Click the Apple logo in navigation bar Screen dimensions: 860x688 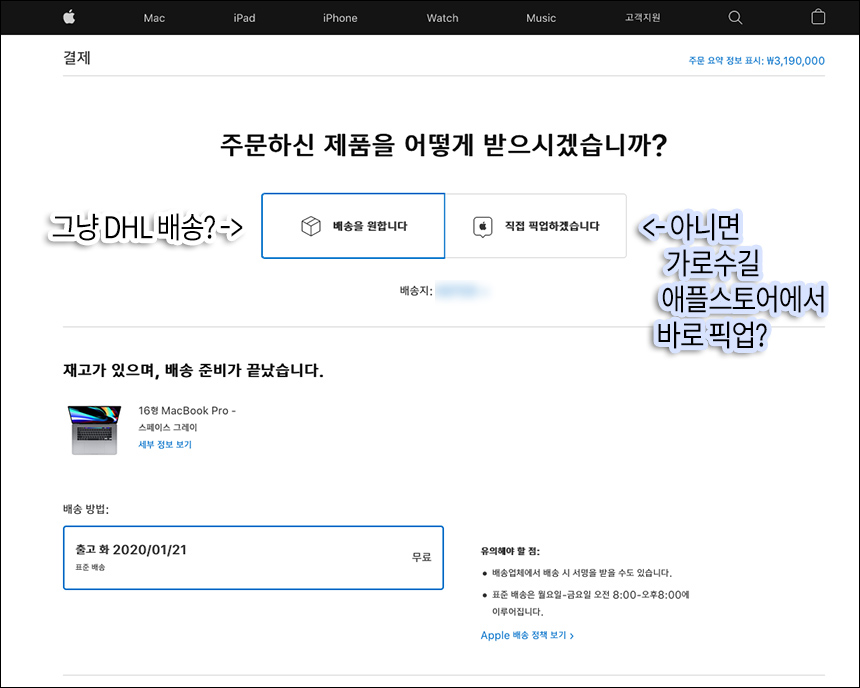click(69, 18)
